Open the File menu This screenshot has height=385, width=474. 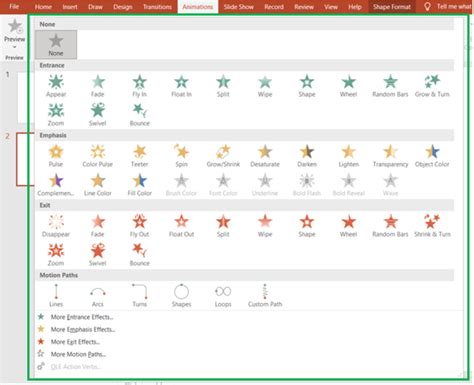point(14,7)
